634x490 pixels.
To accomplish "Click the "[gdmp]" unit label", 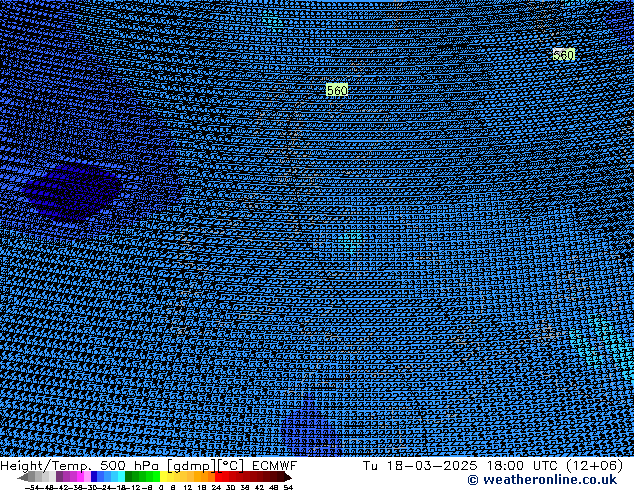I will click(191, 466).
